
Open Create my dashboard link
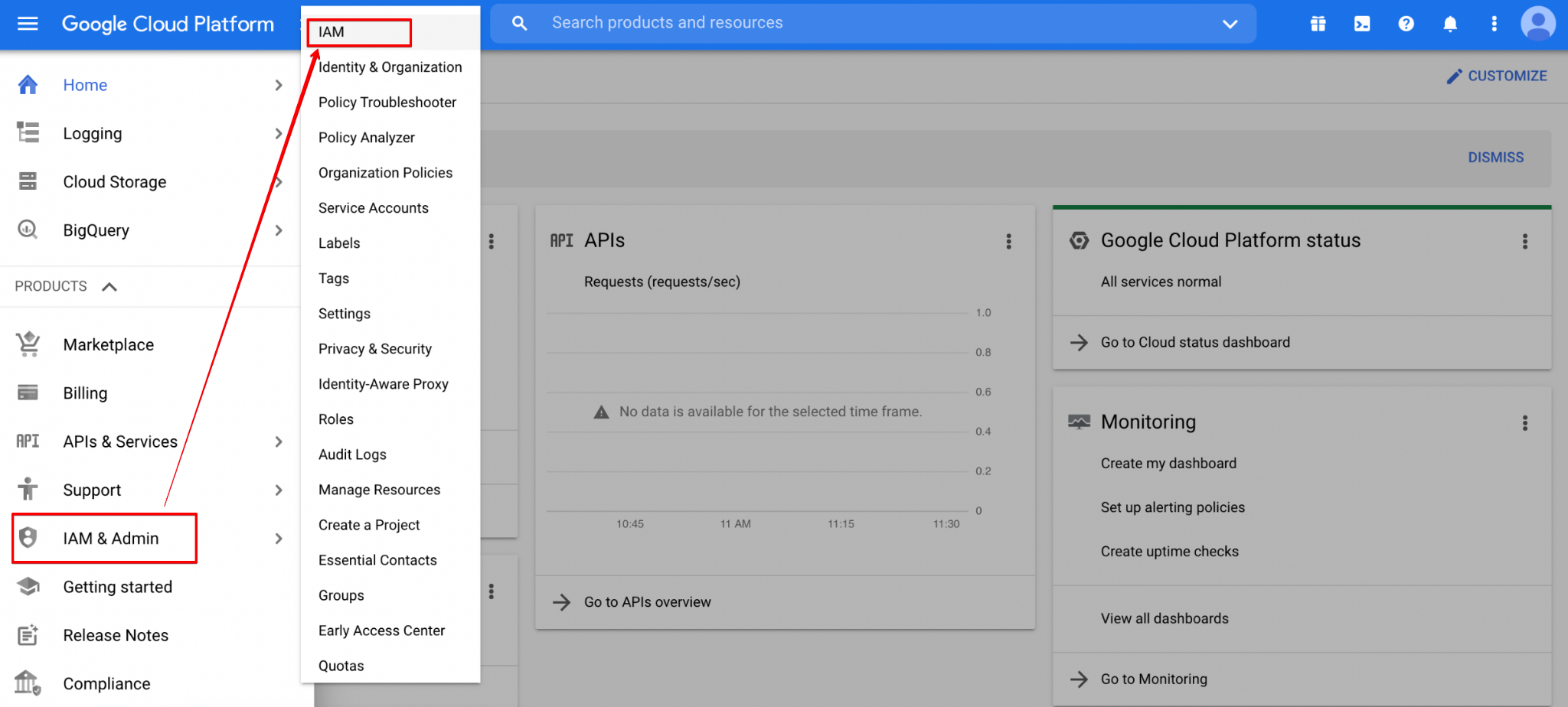[x=1168, y=463]
